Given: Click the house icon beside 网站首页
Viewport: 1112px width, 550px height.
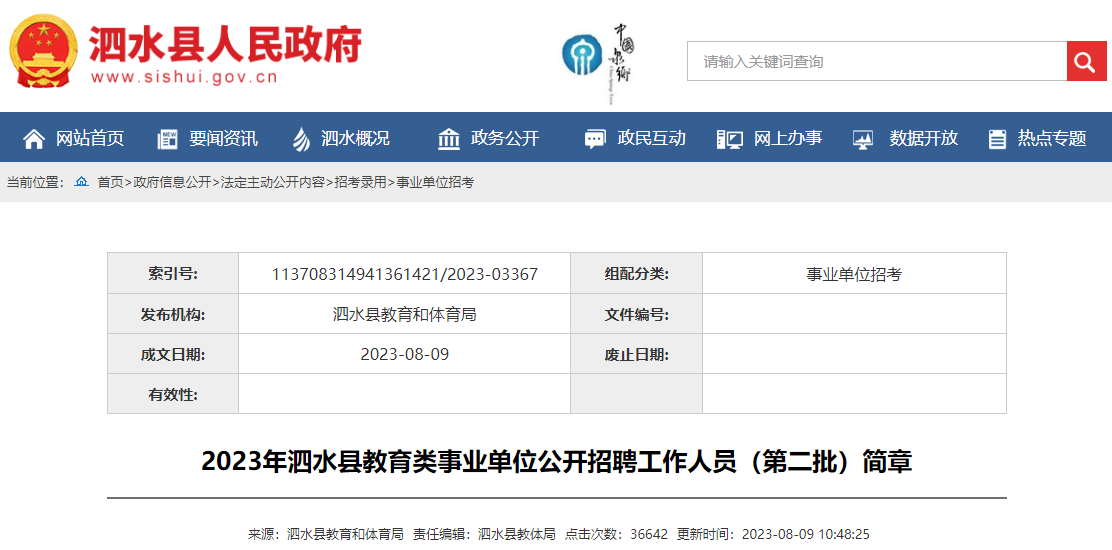Looking at the screenshot, I should (x=34, y=138).
